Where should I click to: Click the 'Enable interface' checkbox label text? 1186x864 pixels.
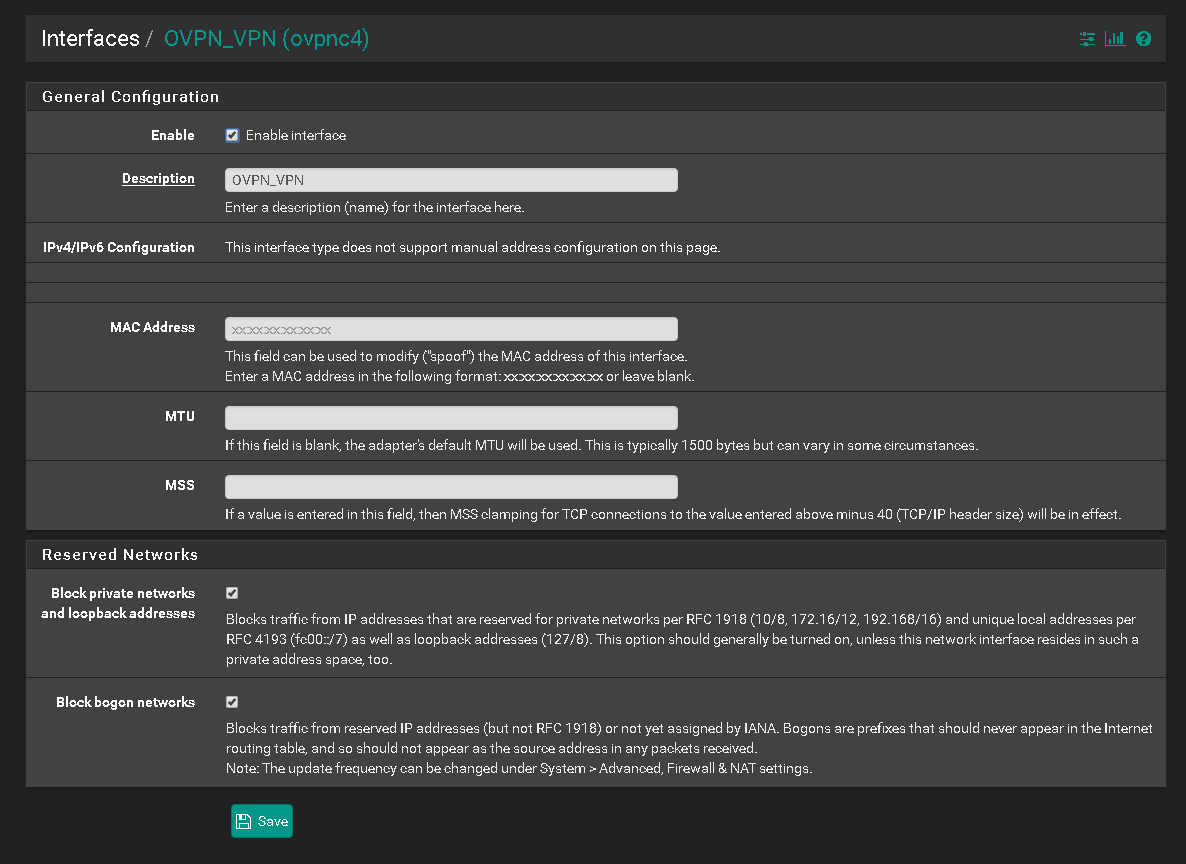pos(296,135)
